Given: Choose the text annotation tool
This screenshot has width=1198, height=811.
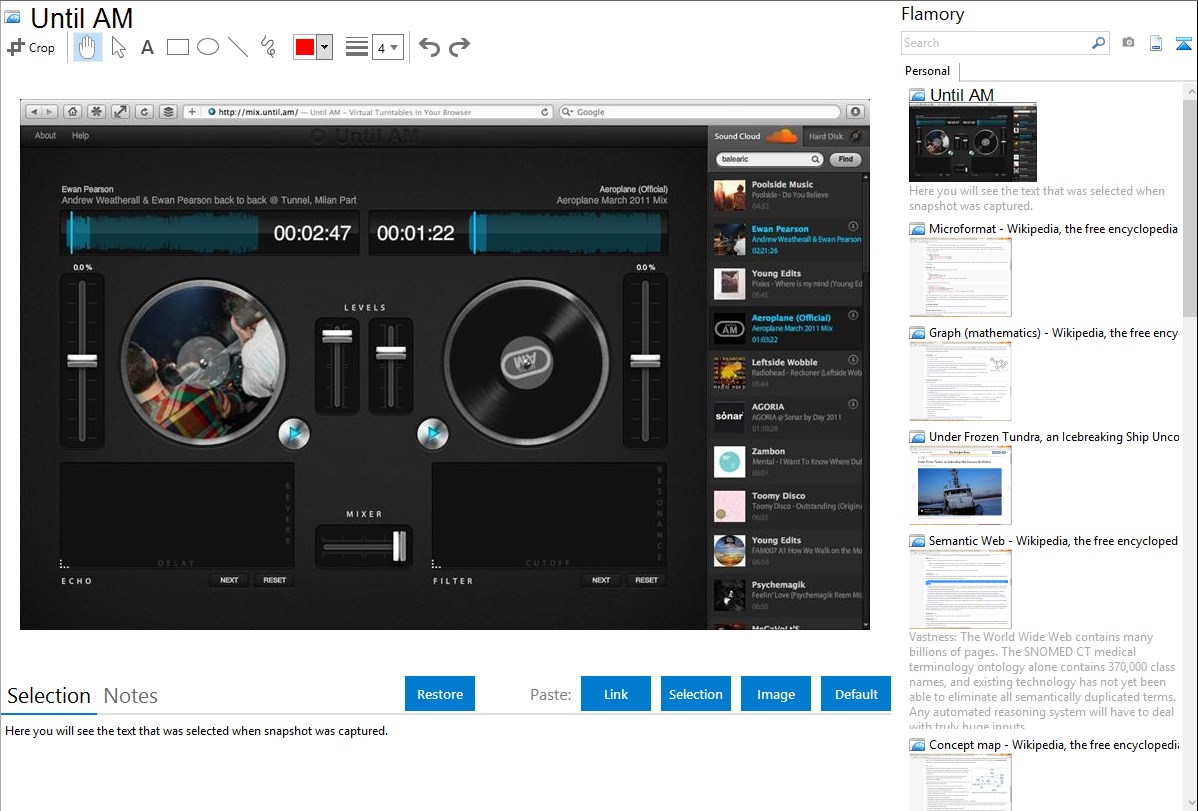Looking at the screenshot, I should coord(147,47).
